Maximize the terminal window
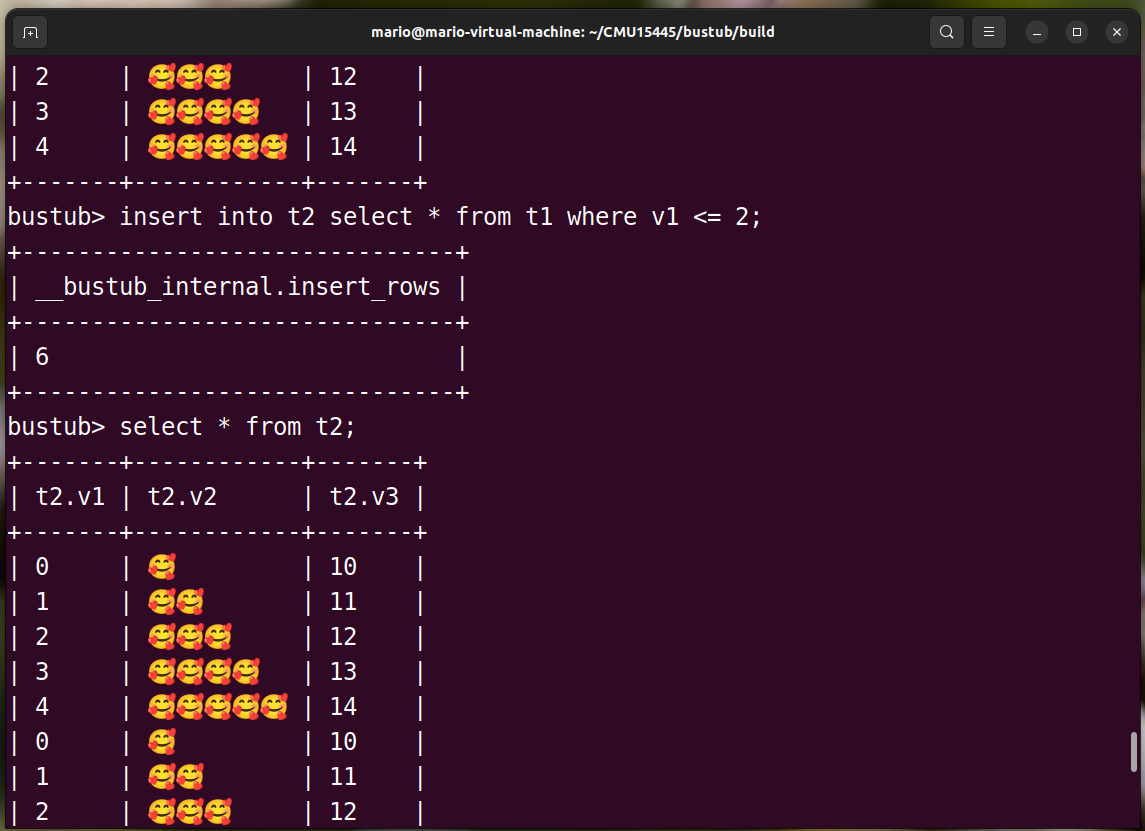The height and width of the screenshot is (831, 1145). tap(1077, 32)
